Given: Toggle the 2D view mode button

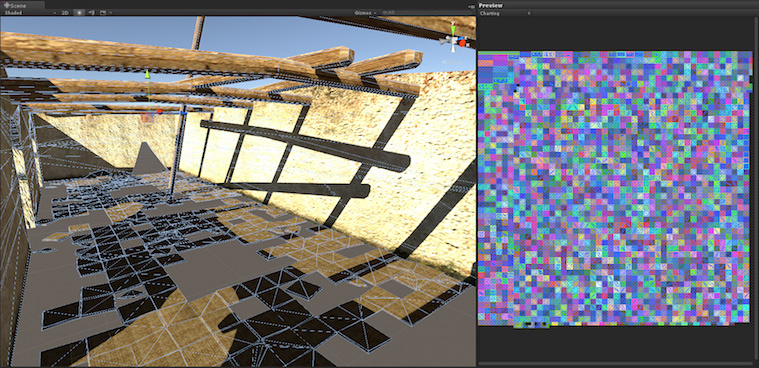Looking at the screenshot, I should tap(65, 13).
